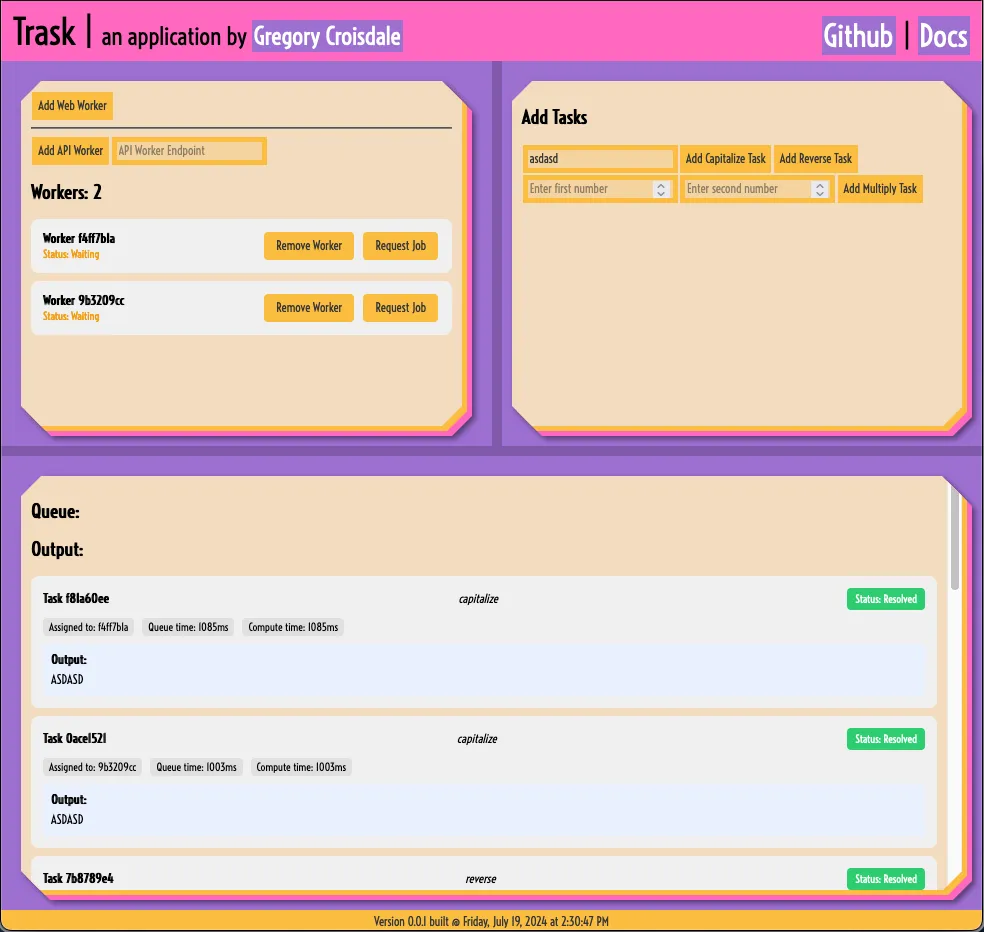Add a Multiply Task

click(x=879, y=189)
